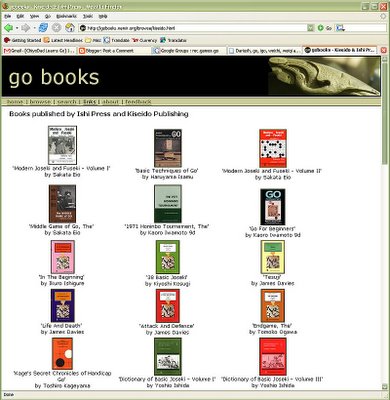Screen dimensions: 390x400
Task: Open back button history dropdown arrow
Action: click(17, 28)
